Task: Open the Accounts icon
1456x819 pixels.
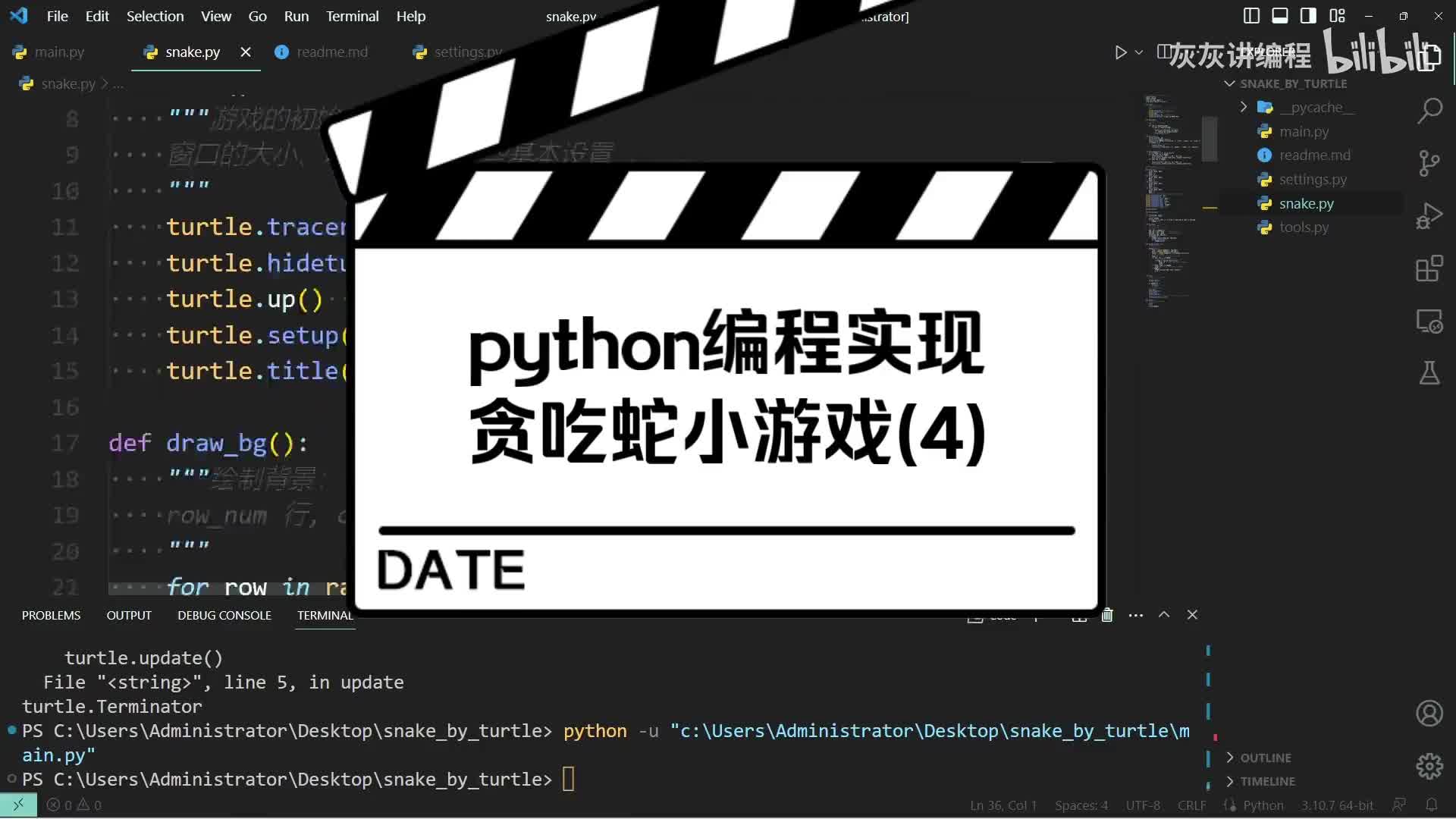Action: [x=1429, y=714]
